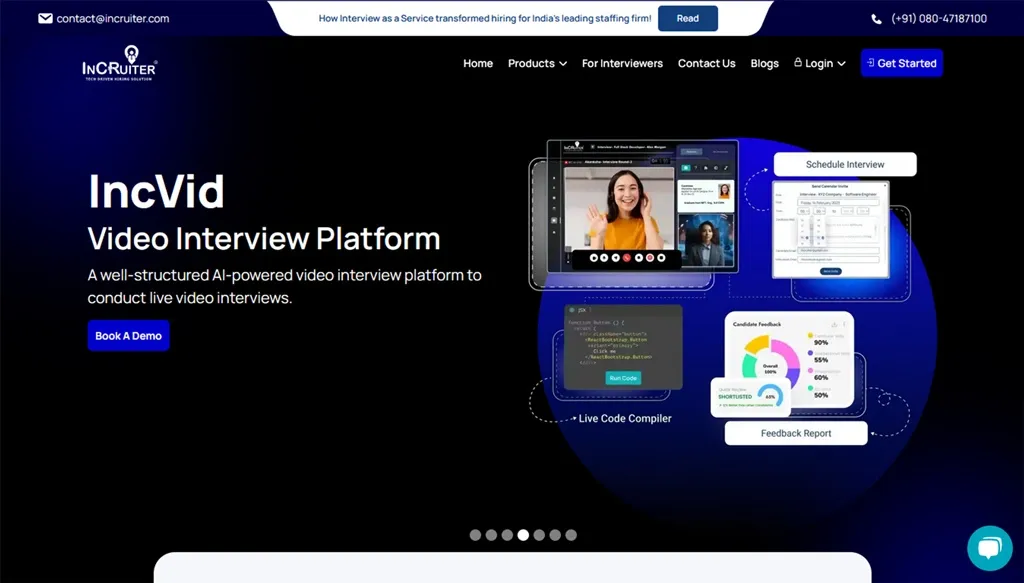Viewport: 1024px width, 583px height.
Task: Open the Blogs page
Action: (765, 63)
